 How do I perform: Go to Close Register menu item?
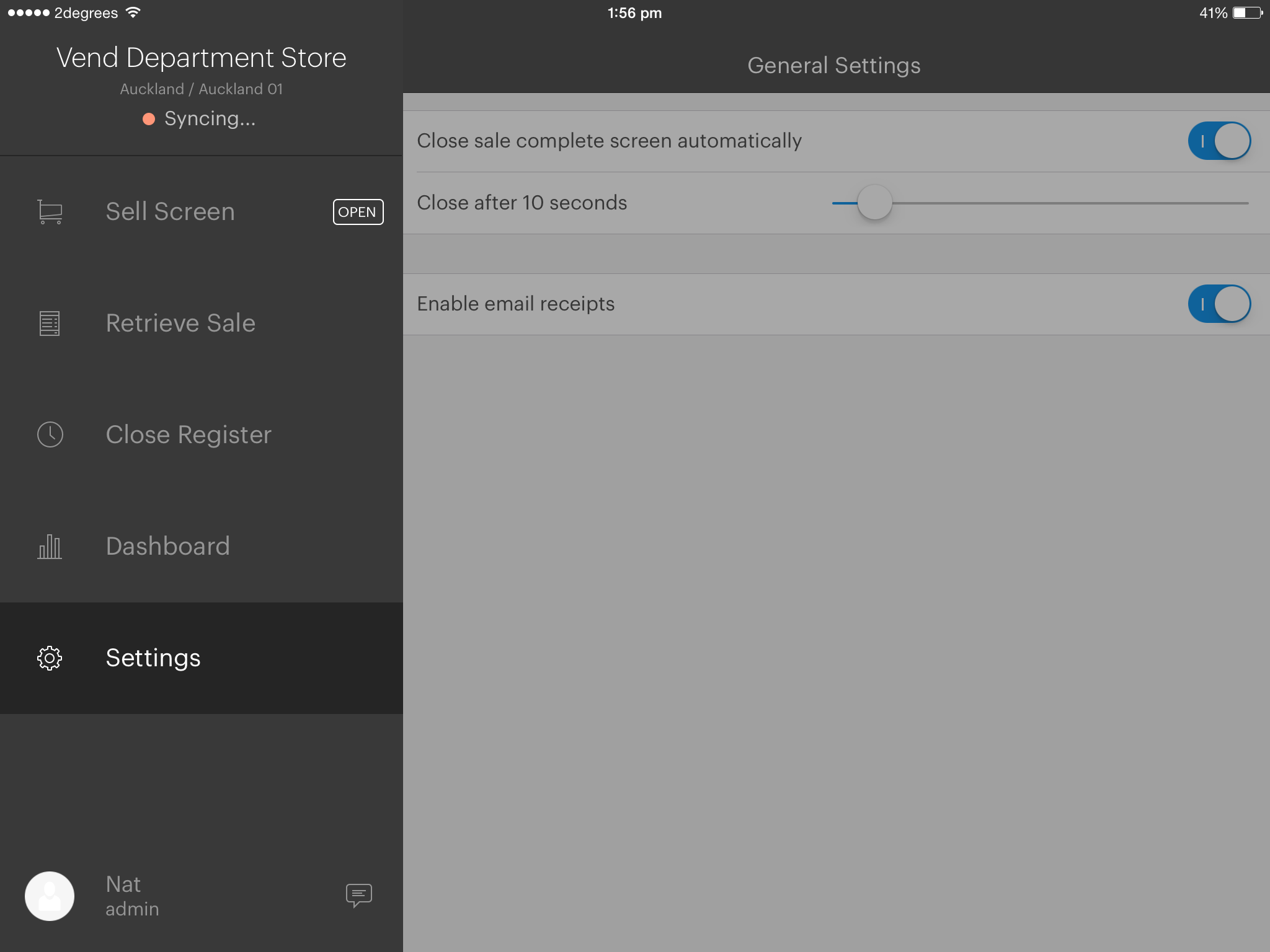(189, 434)
